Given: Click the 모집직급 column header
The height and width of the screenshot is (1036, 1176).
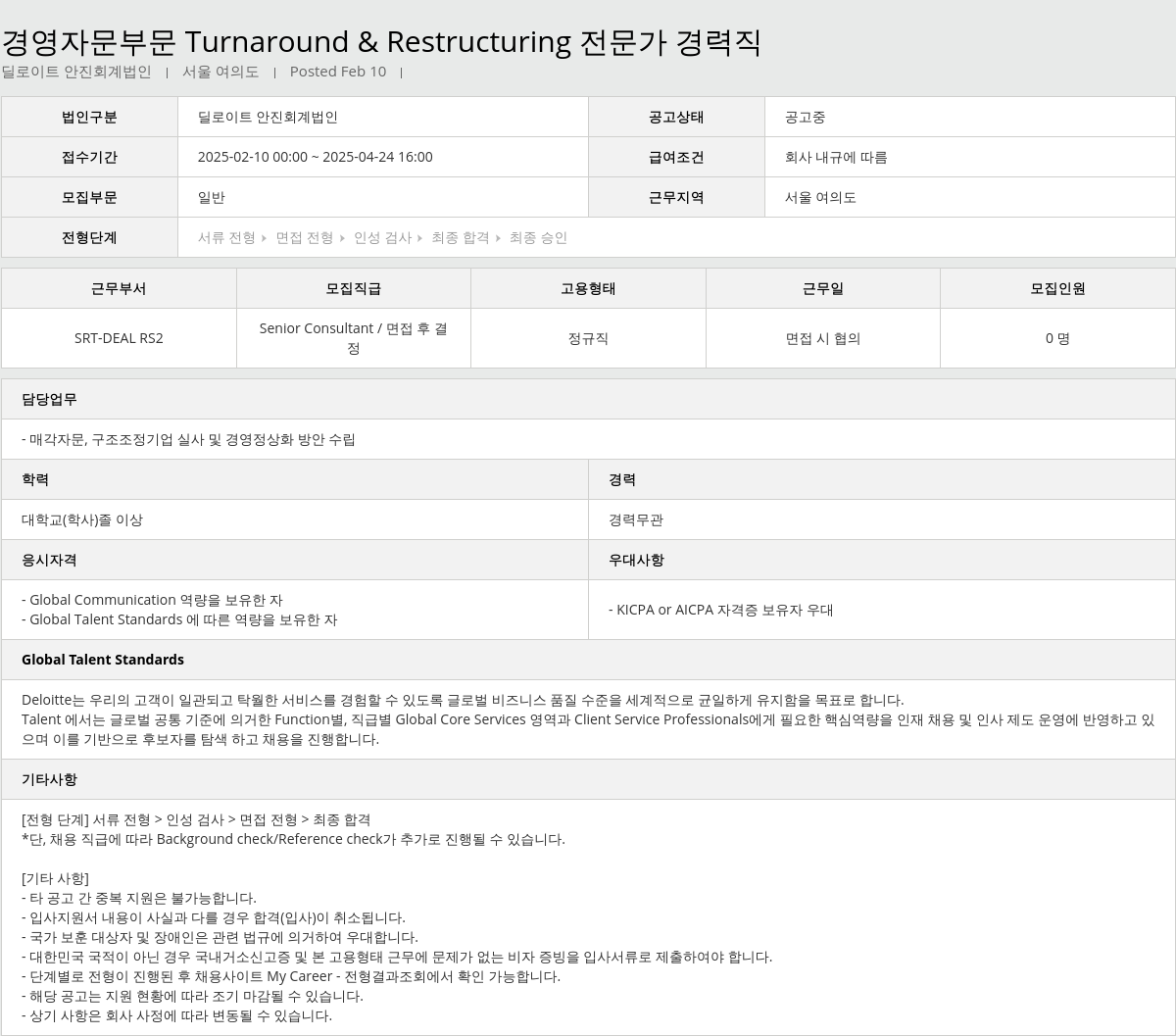Looking at the screenshot, I should pyautogui.click(x=354, y=288).
